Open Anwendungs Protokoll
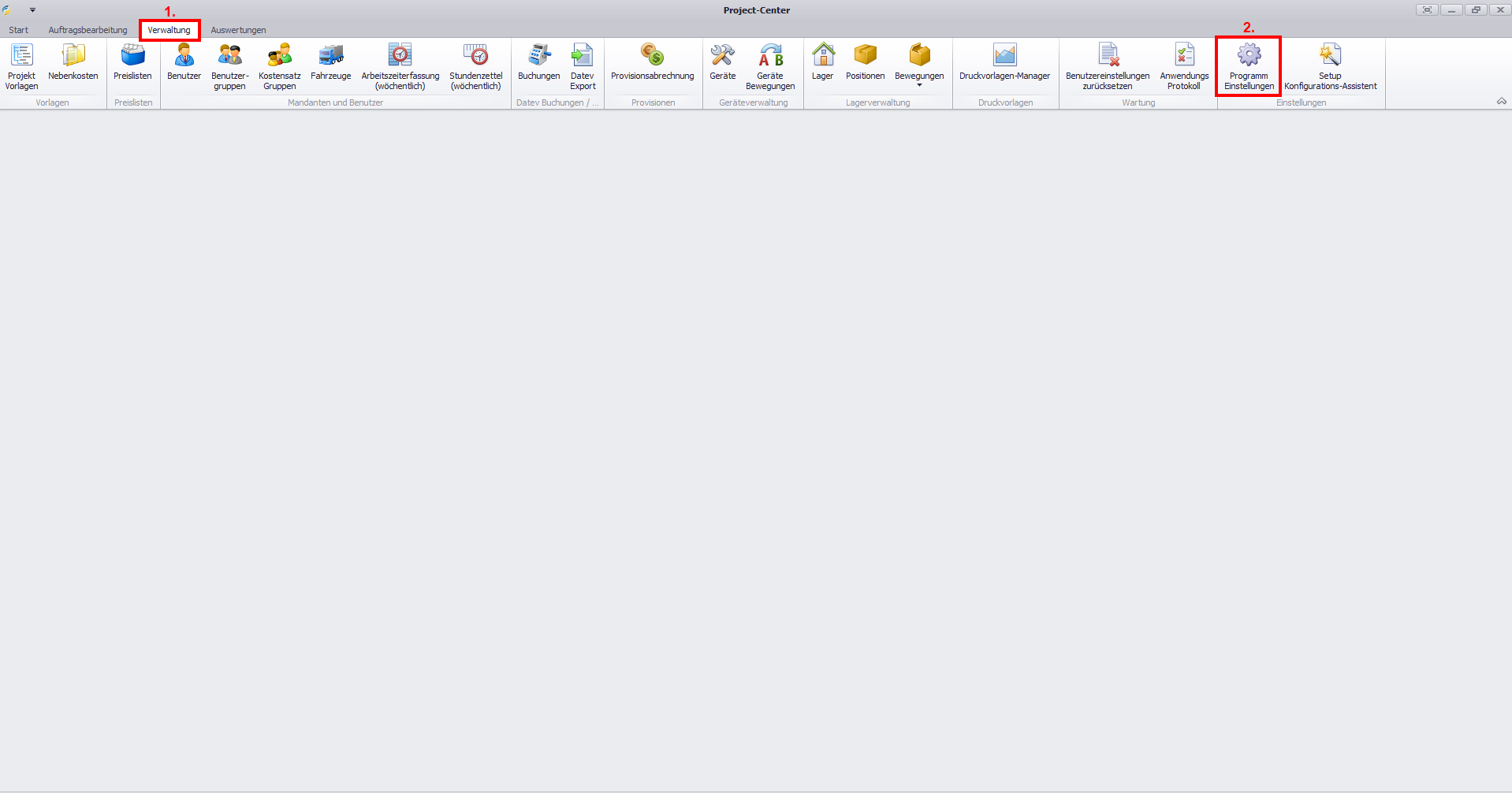1512x793 pixels. [1184, 67]
